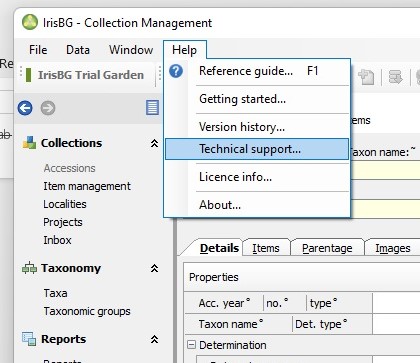Click the Taxonomy section icon
This screenshot has width=420, height=363.
tap(29, 268)
